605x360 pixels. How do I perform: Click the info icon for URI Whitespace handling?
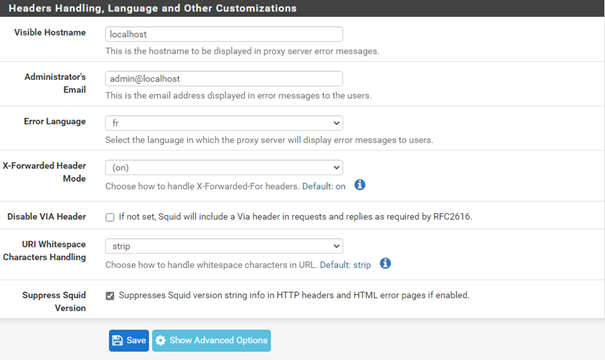pyautogui.click(x=385, y=264)
